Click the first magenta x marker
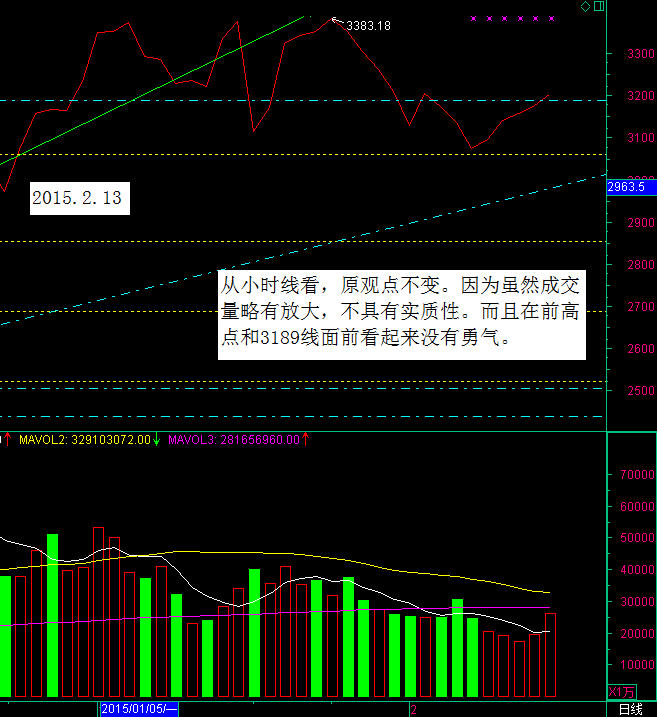The height and width of the screenshot is (717, 657). [x=474, y=19]
